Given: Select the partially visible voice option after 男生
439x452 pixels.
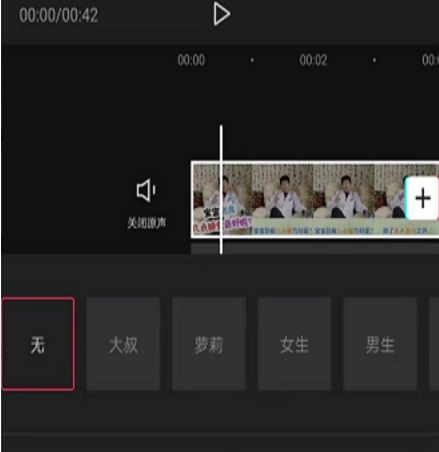Looking at the screenshot, I should (x=434, y=344).
